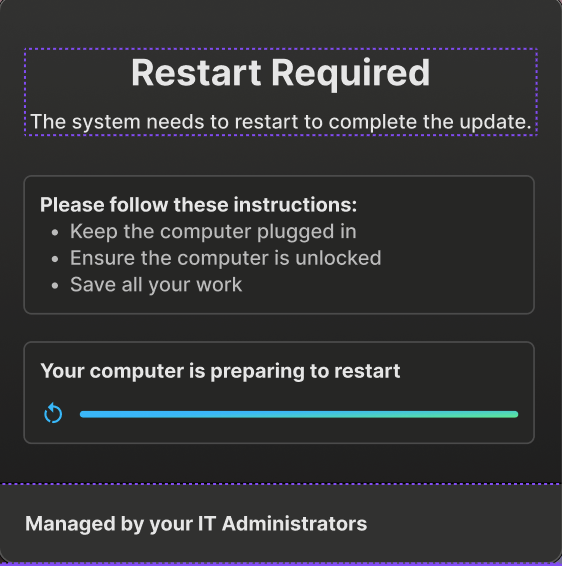Viewport: 562px width, 566px height.
Task: Select Save all your work item
Action: [x=156, y=284]
